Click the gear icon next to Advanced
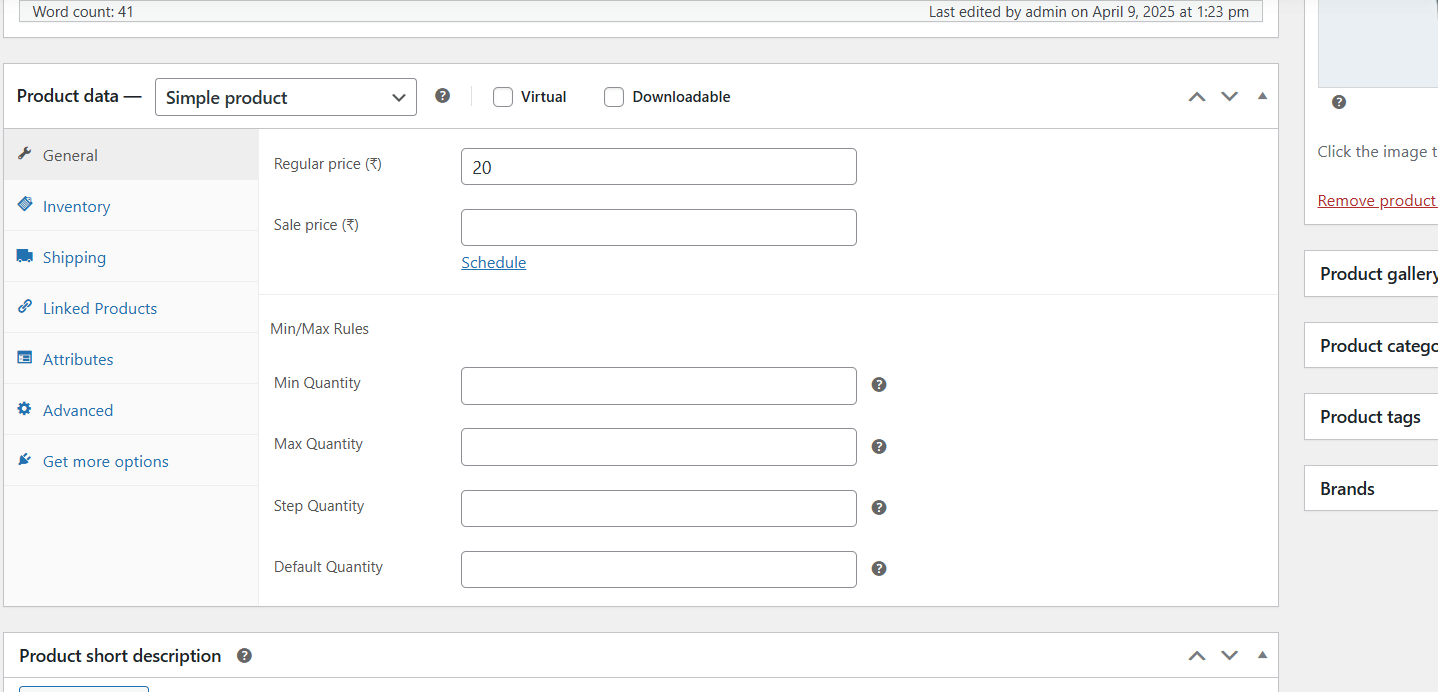The height and width of the screenshot is (692, 1438). point(24,408)
